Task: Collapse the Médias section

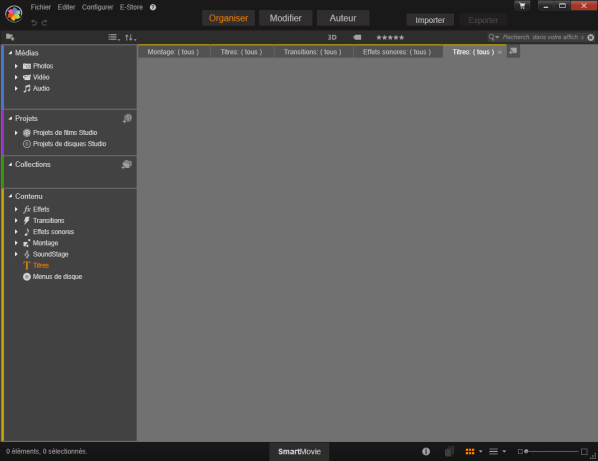Action: [10, 53]
